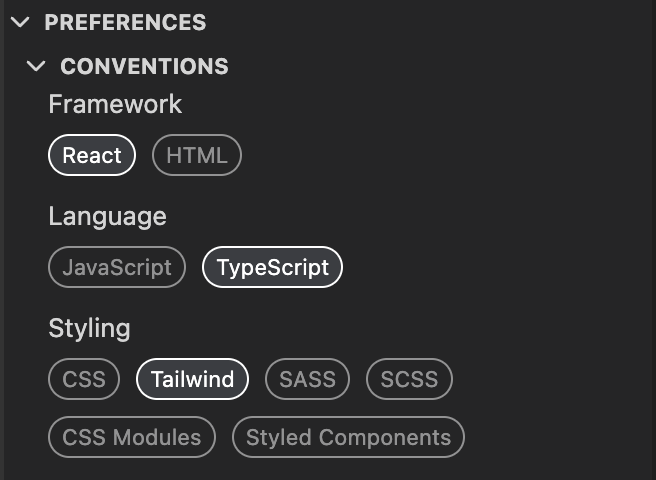Select the TypeScript language pill
This screenshot has height=480, width=656.
click(x=272, y=267)
